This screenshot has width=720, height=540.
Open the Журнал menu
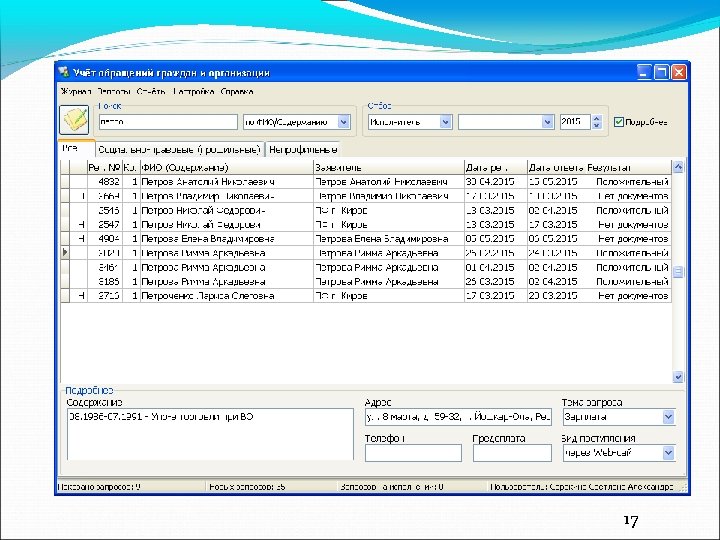tap(76, 91)
